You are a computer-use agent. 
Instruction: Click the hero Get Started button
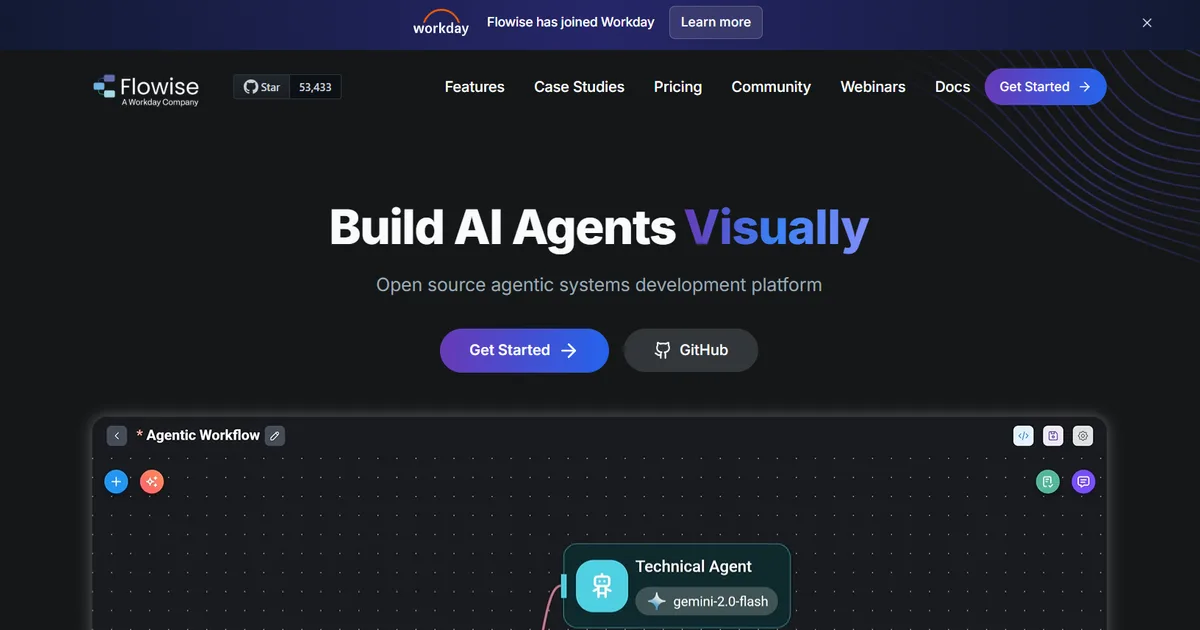(524, 350)
